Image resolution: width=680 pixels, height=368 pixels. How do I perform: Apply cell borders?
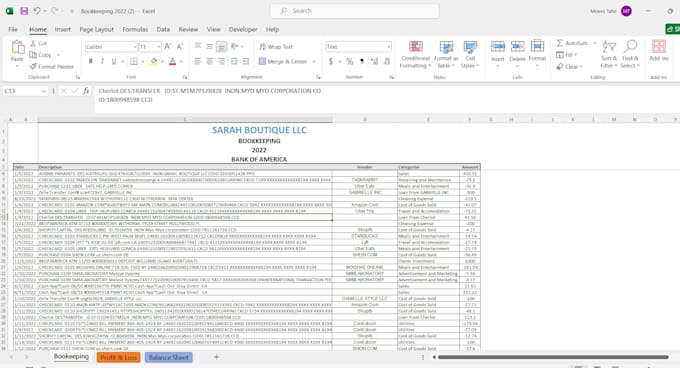coord(134,62)
